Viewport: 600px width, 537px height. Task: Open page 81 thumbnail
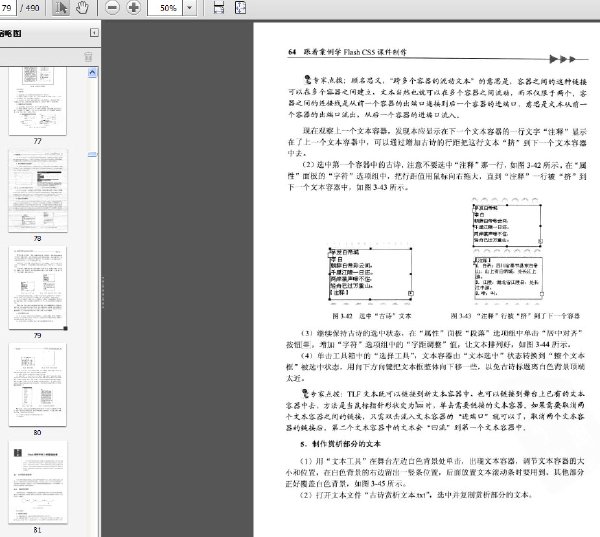[x=38, y=482]
